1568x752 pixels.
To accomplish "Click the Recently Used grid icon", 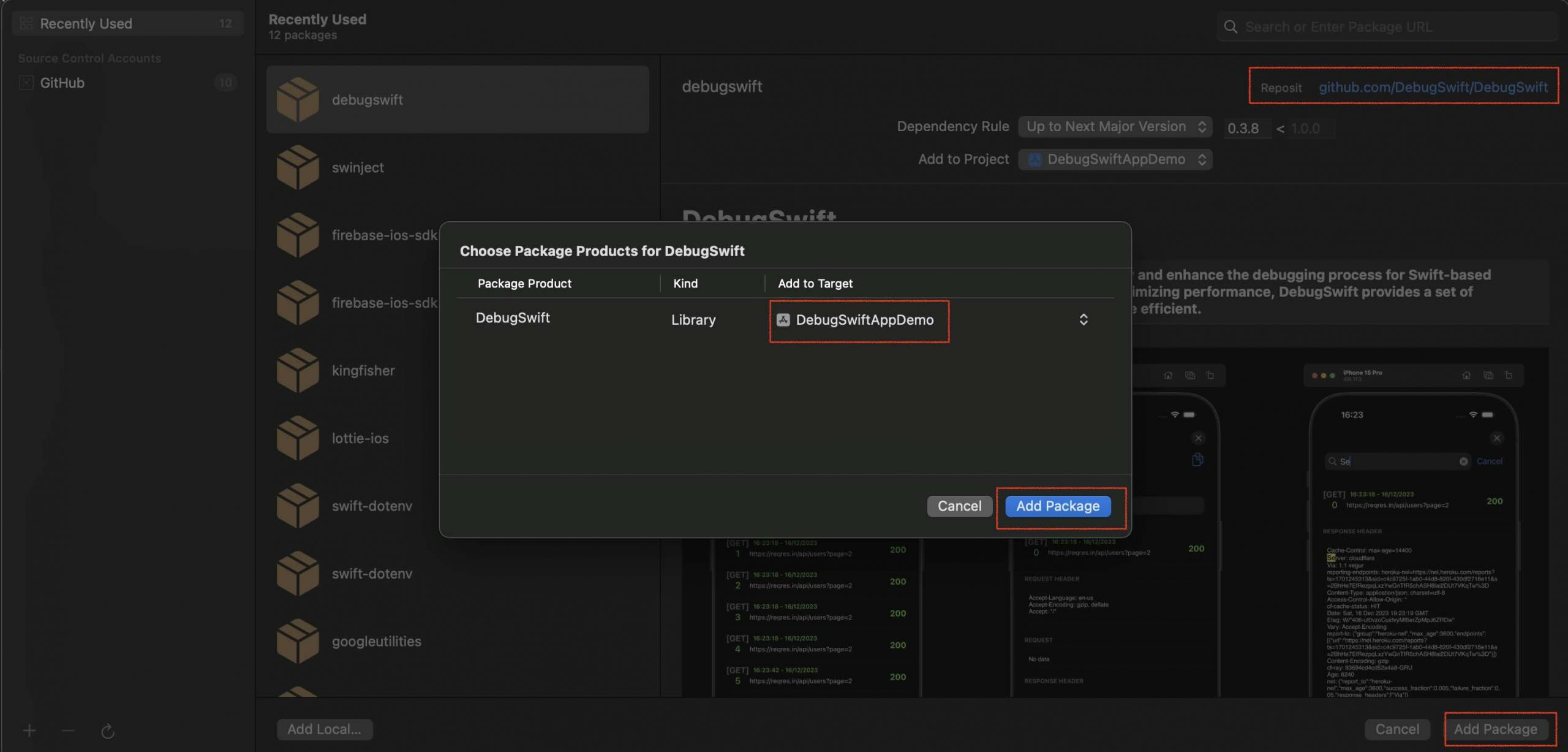I will (26, 23).
